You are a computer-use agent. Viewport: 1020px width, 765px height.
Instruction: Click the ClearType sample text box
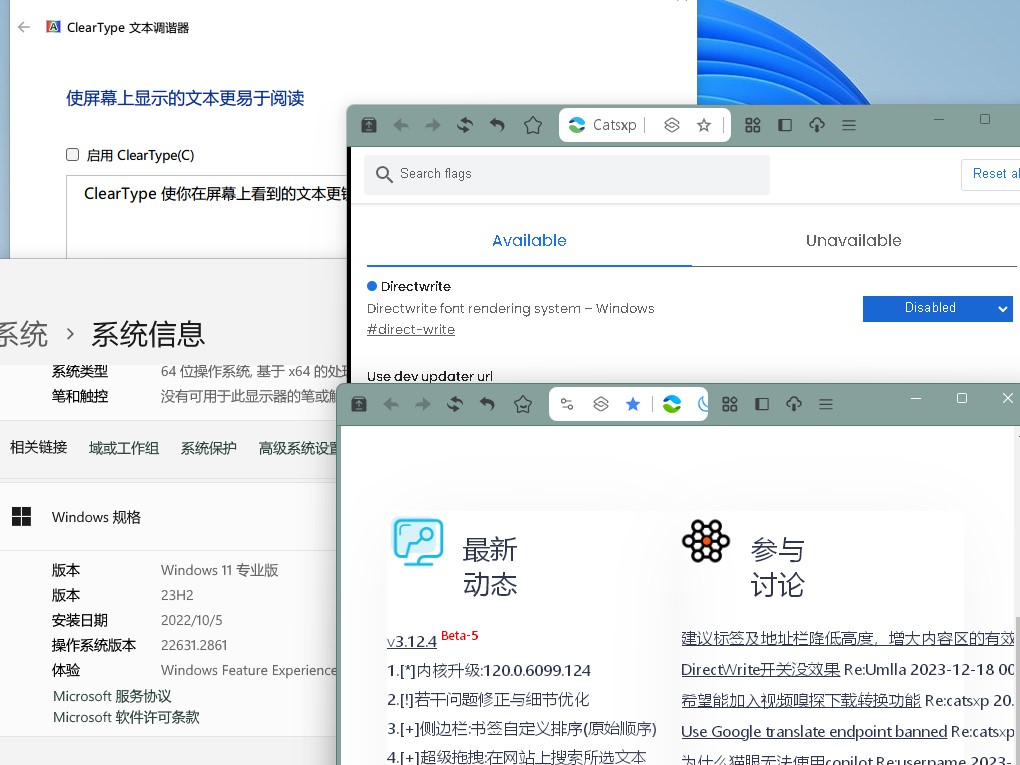(207, 217)
